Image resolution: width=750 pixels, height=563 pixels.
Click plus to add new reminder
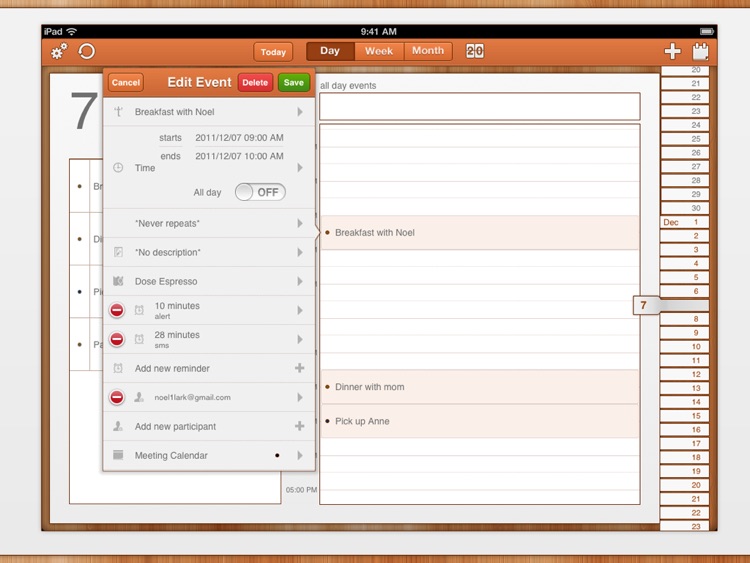299,368
